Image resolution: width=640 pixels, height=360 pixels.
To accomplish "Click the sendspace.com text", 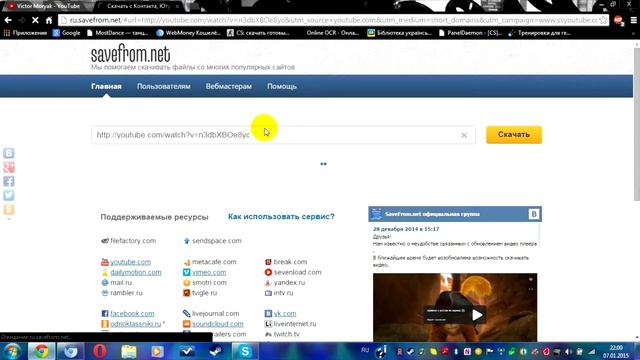I will [217, 241].
